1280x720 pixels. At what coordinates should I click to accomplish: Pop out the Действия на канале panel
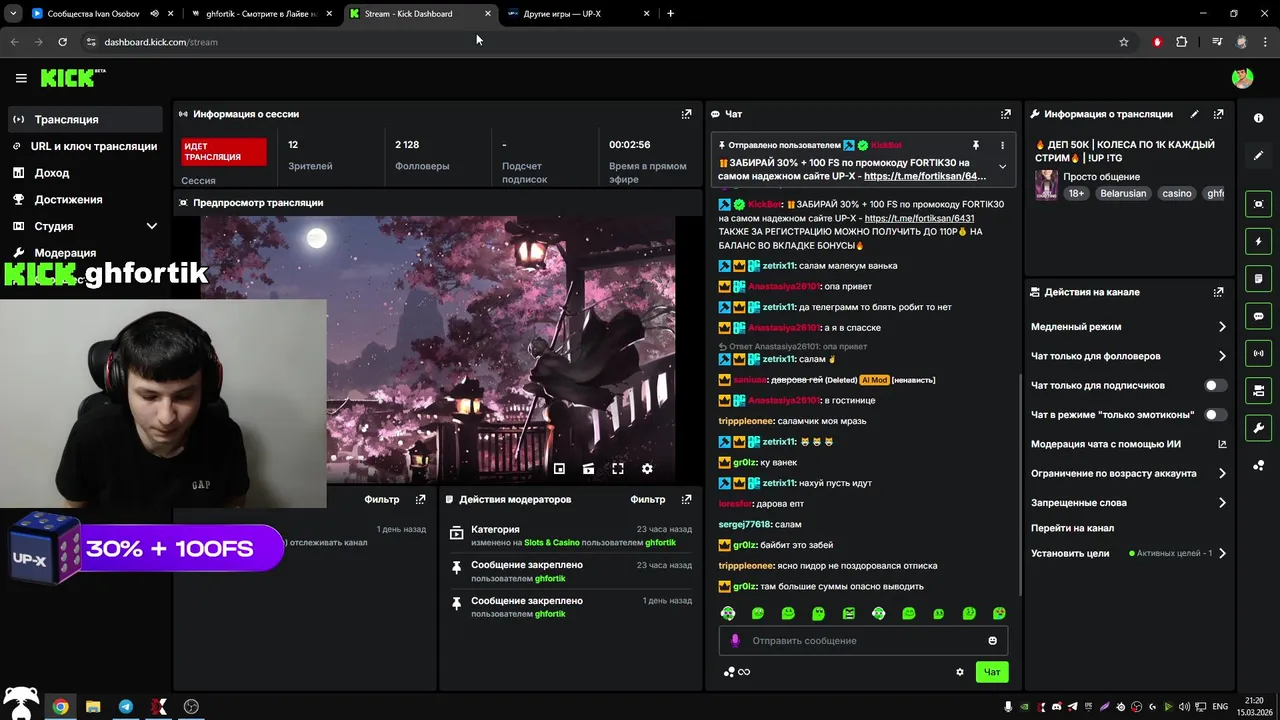(1218, 292)
